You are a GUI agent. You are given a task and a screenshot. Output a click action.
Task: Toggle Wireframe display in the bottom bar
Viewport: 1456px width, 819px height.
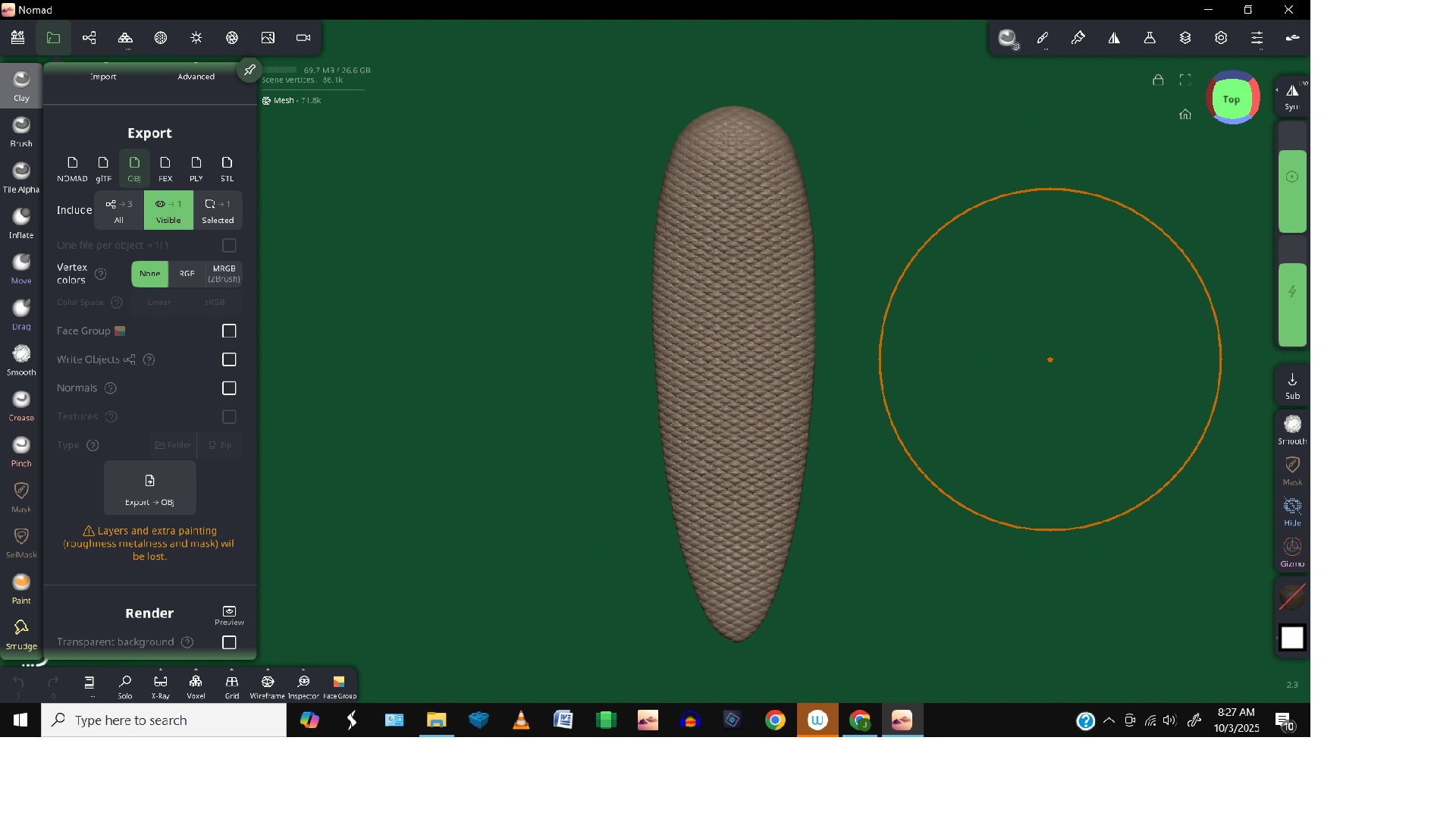click(x=267, y=685)
